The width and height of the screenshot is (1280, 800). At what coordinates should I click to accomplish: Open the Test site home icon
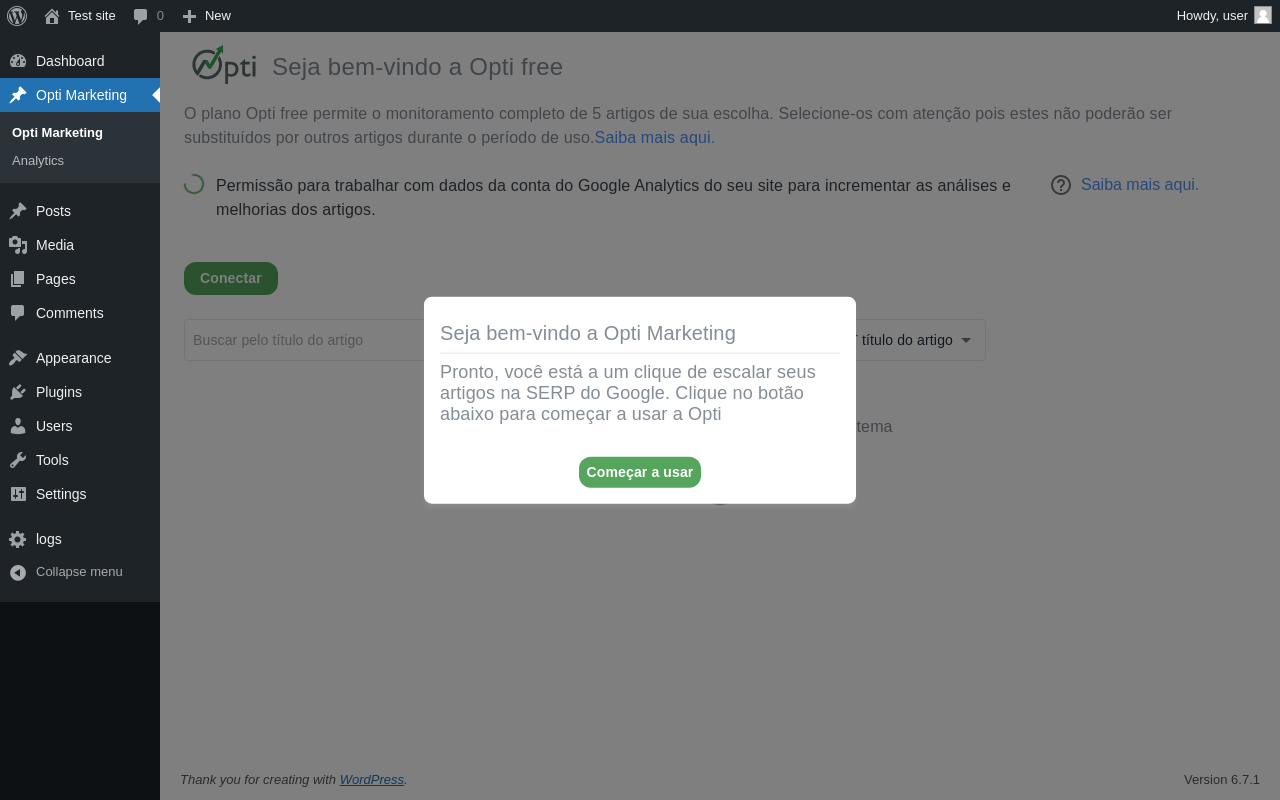coord(52,16)
